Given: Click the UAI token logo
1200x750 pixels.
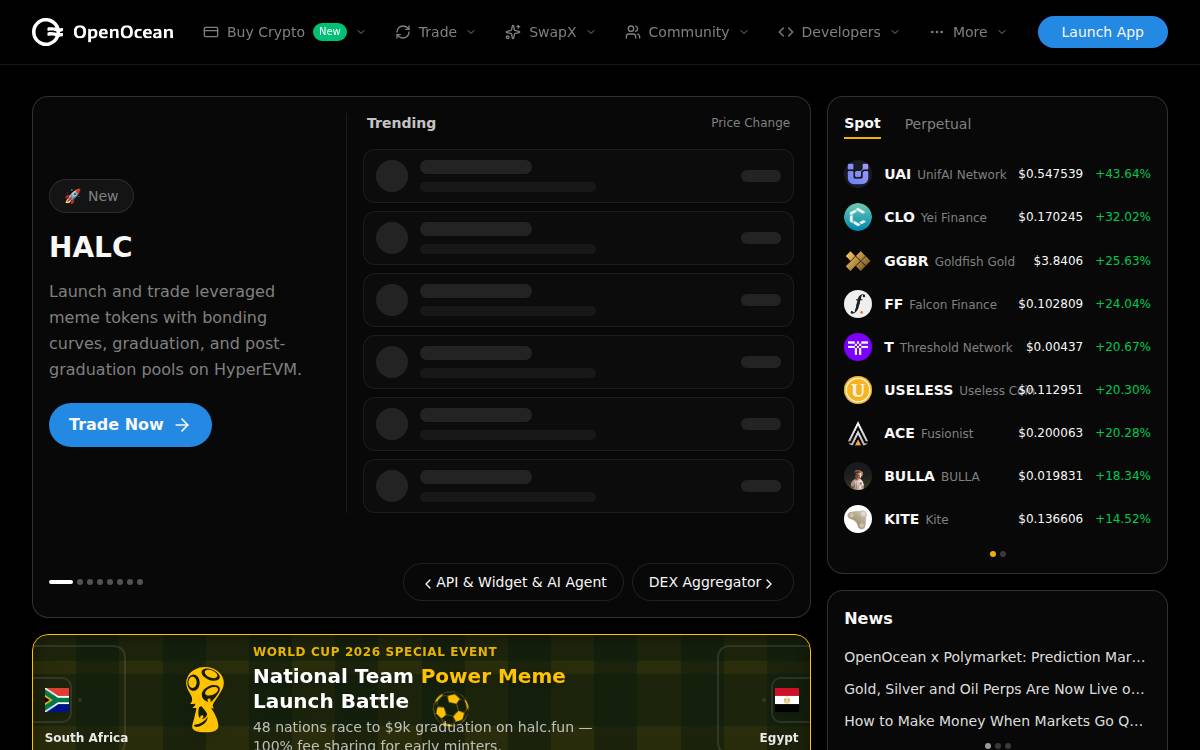Looking at the screenshot, I should click(858, 174).
